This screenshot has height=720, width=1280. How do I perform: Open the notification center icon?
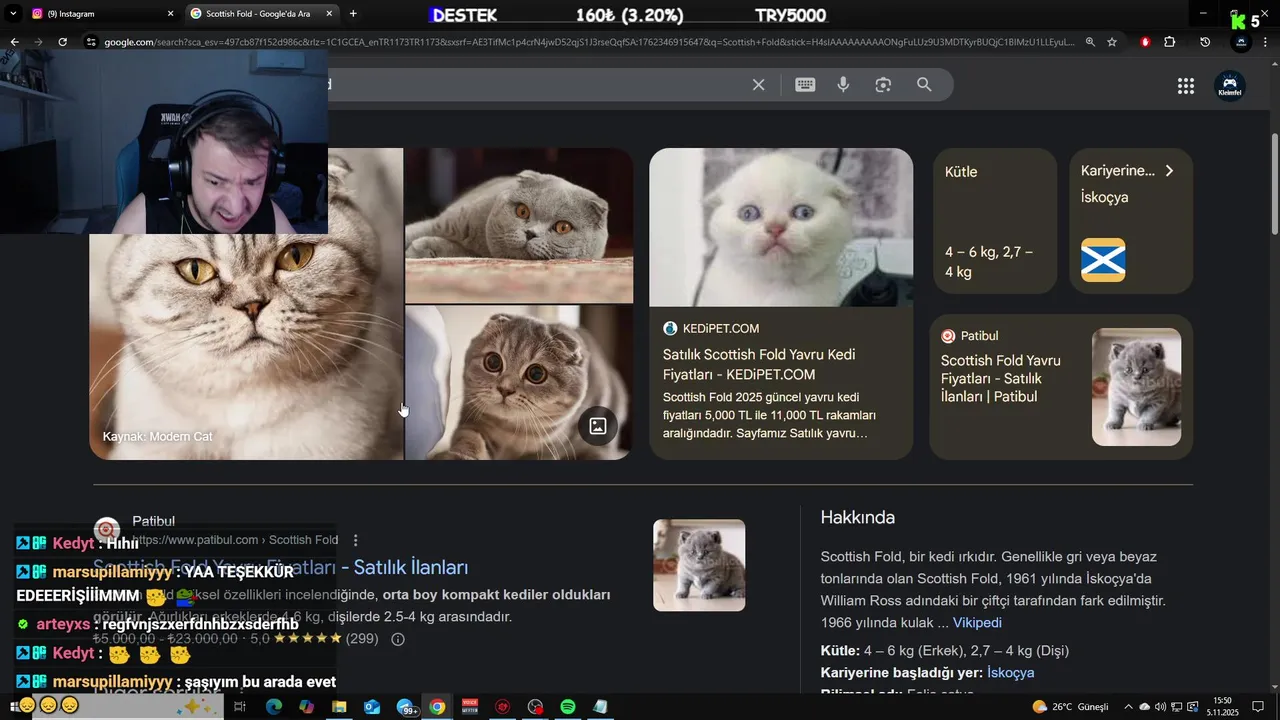click(1259, 707)
